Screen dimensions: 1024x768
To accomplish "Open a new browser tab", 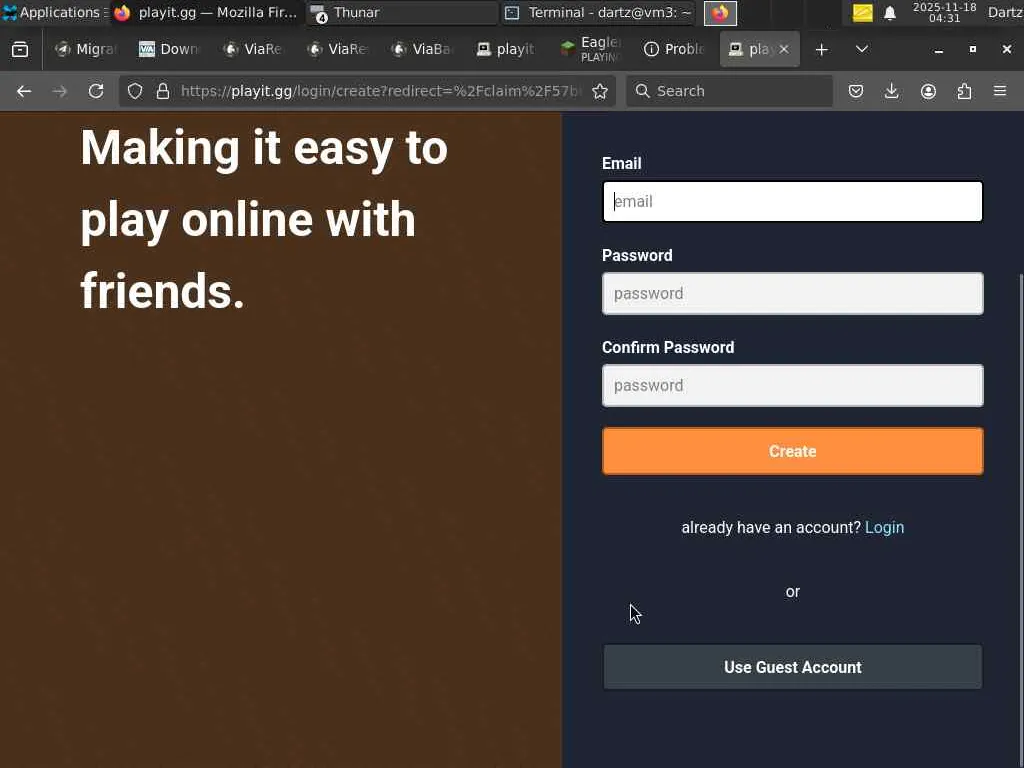I will tap(822, 50).
